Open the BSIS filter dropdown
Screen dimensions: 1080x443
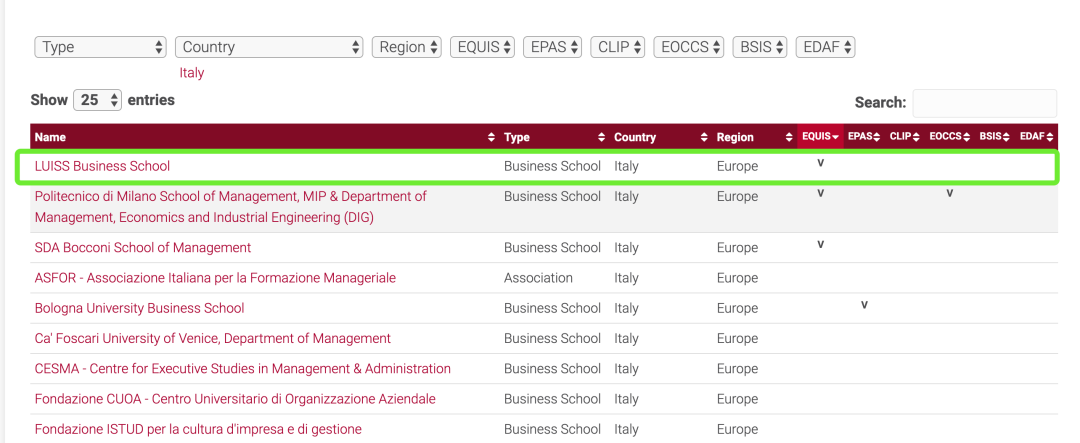pyautogui.click(x=760, y=47)
